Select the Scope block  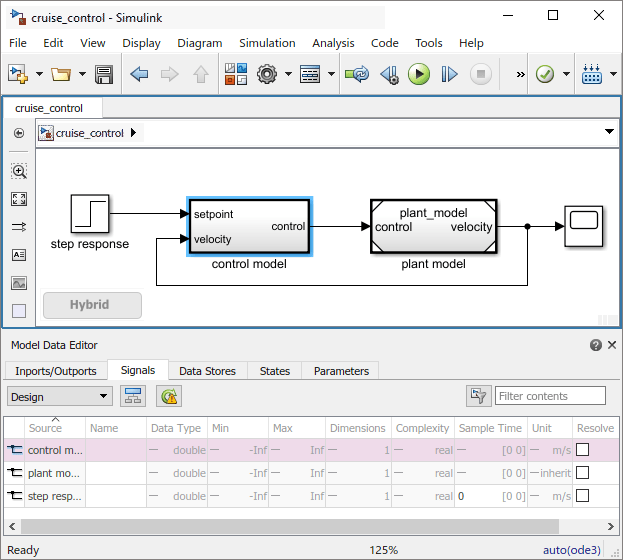point(584,226)
